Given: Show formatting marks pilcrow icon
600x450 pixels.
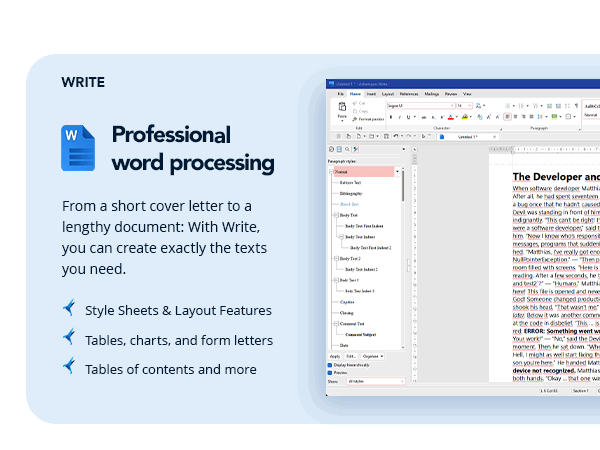Looking at the screenshot, I should click(x=576, y=106).
